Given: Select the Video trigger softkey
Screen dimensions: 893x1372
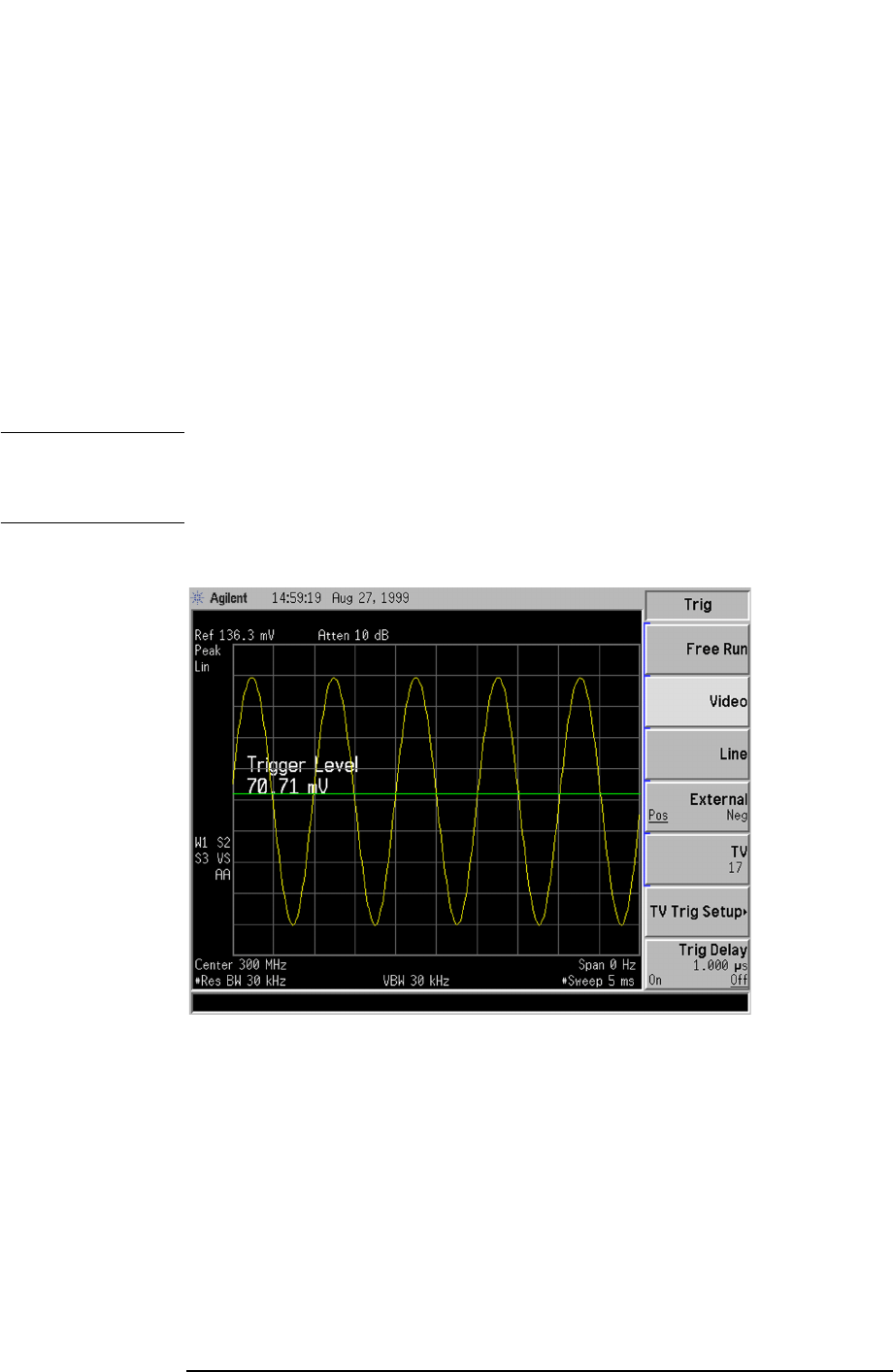Looking at the screenshot, I should 698,701.
